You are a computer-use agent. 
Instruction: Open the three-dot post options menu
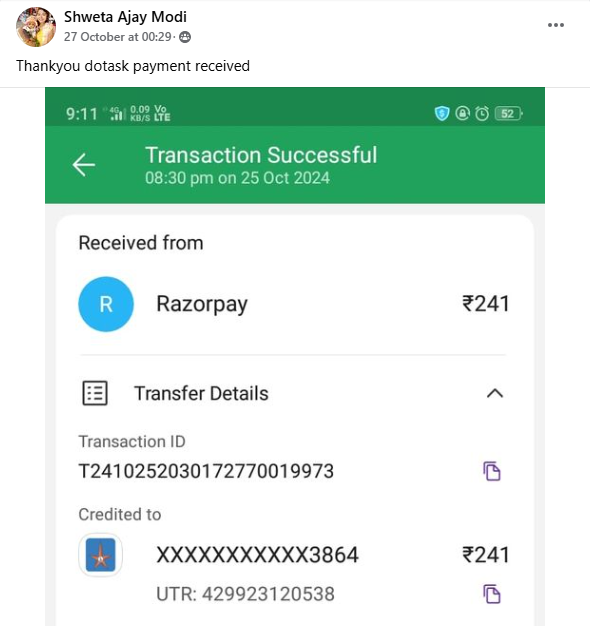pyautogui.click(x=556, y=25)
